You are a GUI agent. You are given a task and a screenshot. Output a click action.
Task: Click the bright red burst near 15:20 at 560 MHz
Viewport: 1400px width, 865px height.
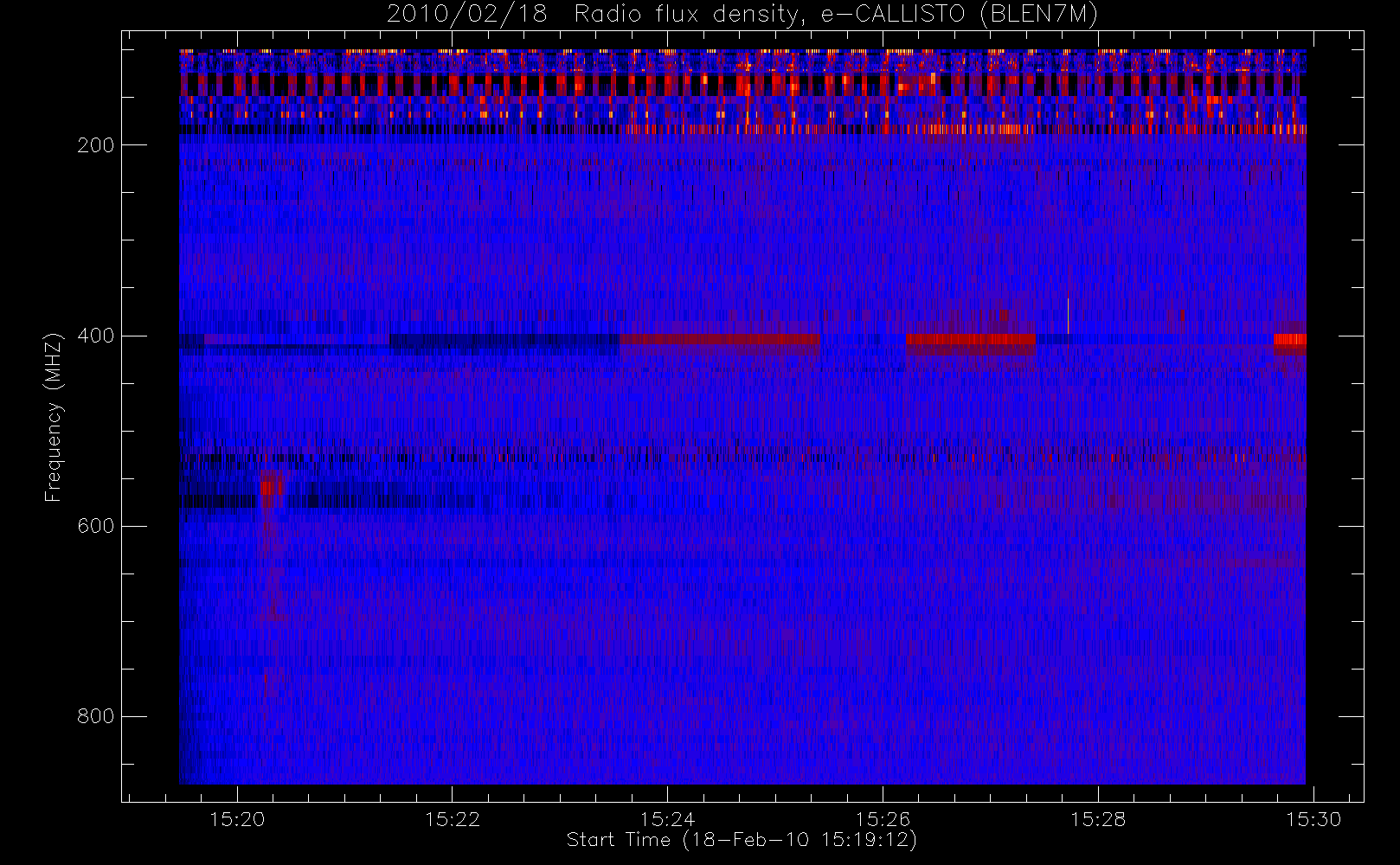[272, 488]
